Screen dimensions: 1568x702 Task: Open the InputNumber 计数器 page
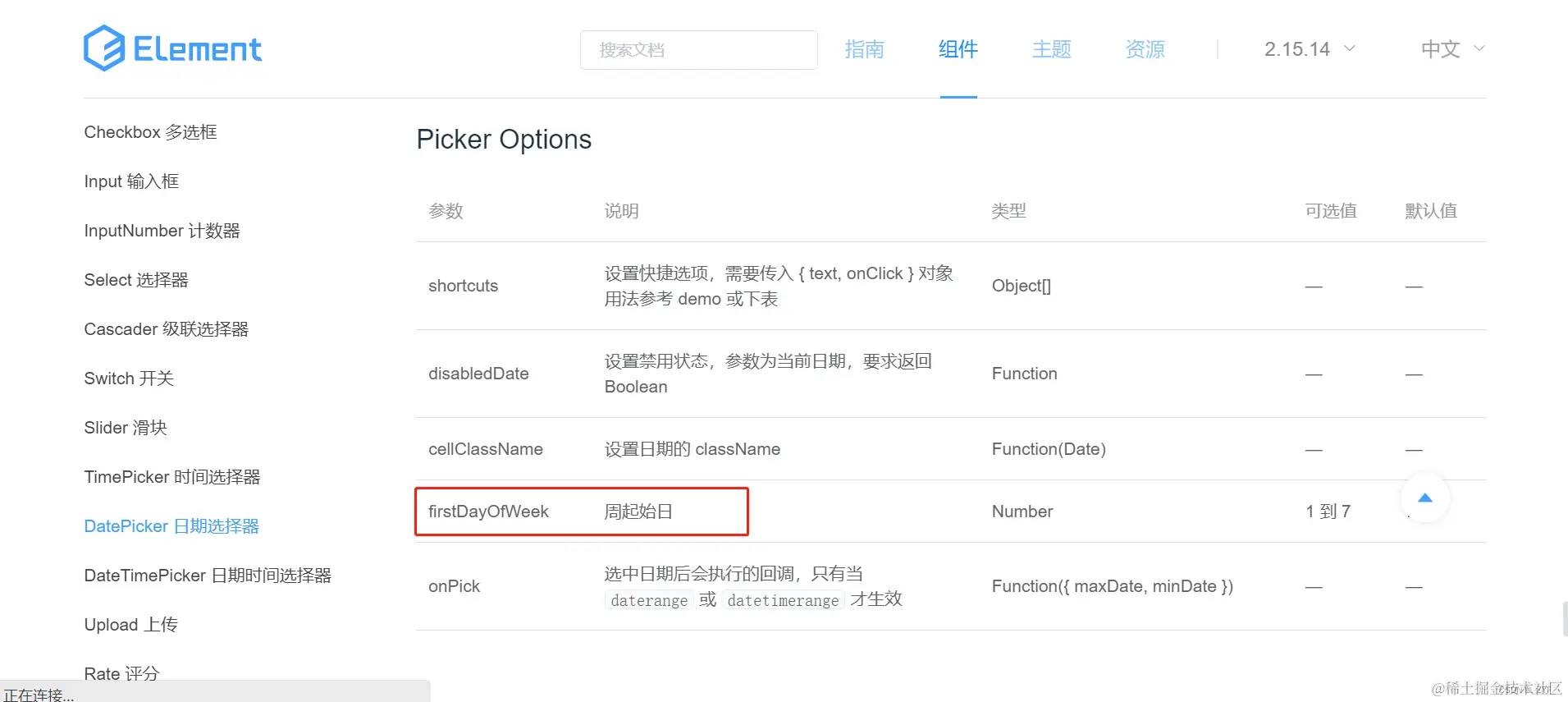(162, 230)
